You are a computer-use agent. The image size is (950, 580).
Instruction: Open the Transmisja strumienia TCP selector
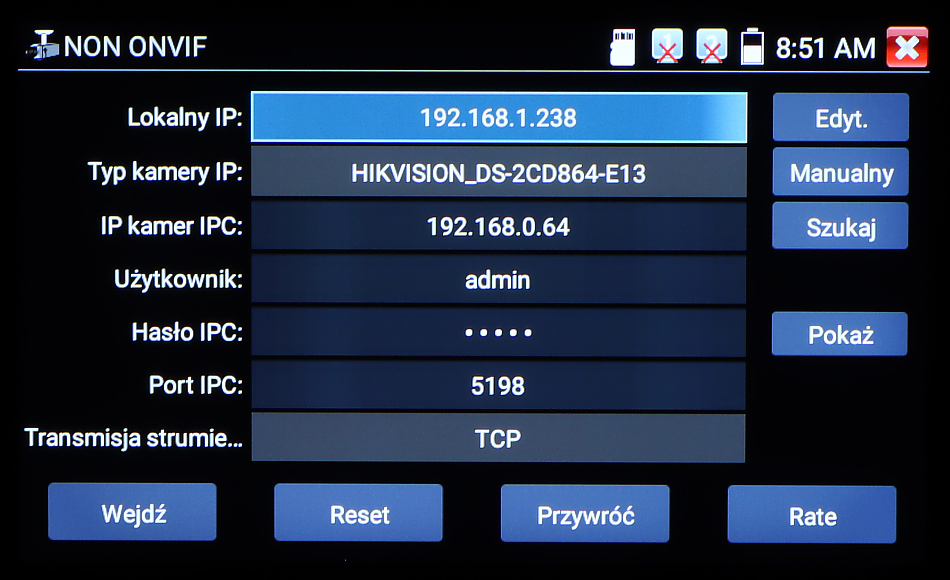coord(498,438)
